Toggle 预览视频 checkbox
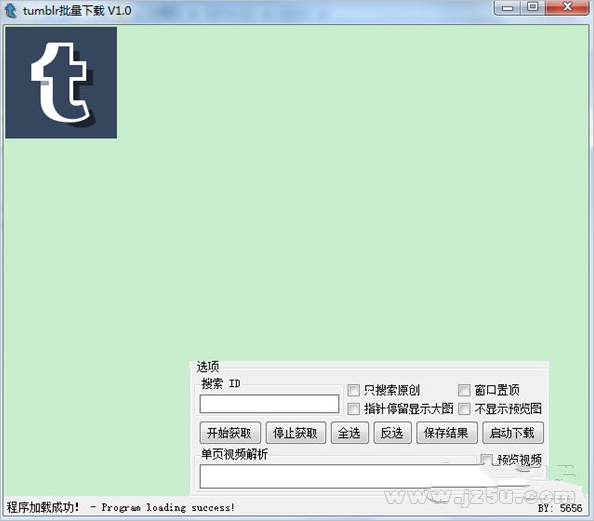 click(x=486, y=460)
